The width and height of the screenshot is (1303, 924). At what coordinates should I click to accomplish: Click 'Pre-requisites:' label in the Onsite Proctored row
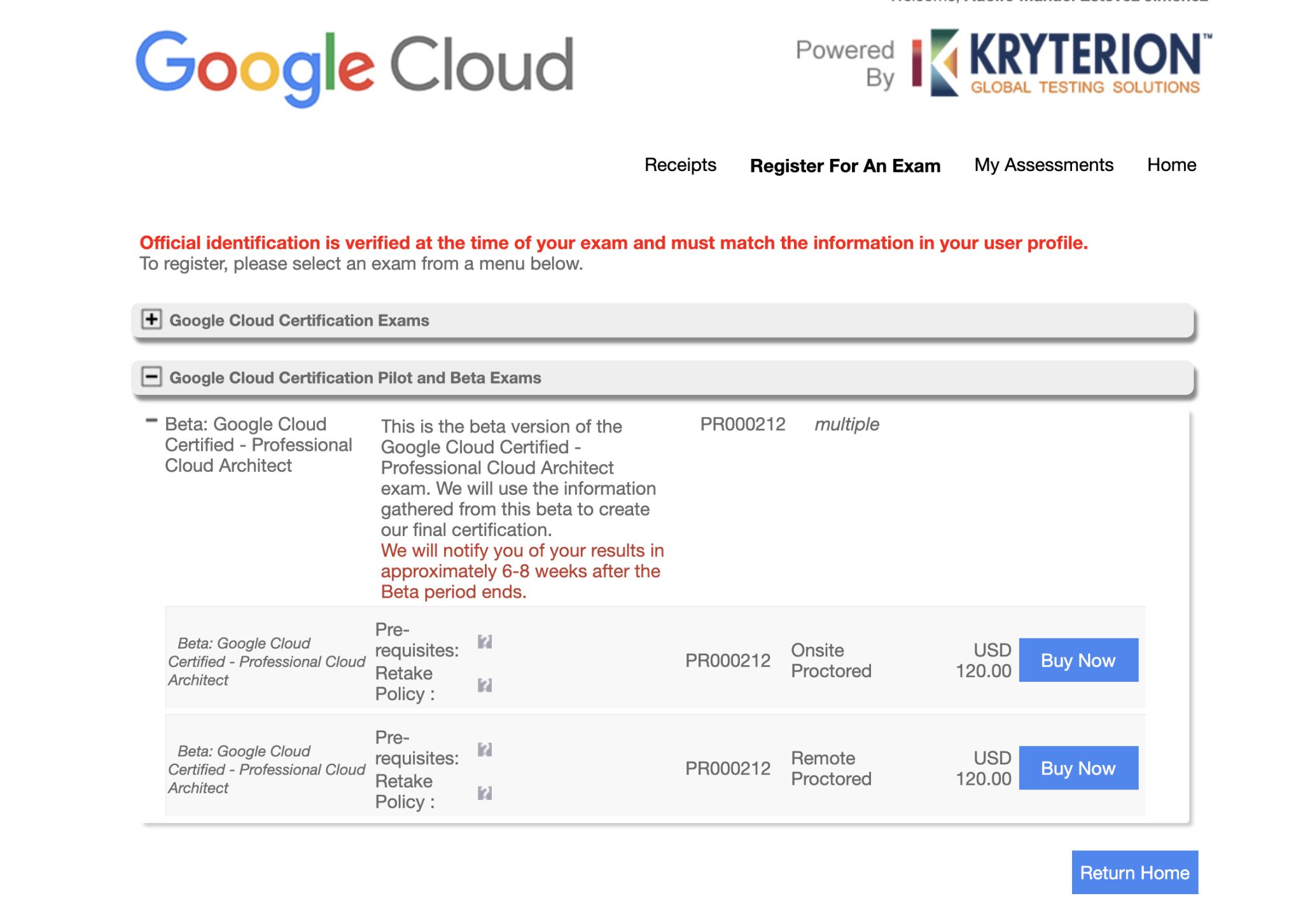pyautogui.click(x=417, y=640)
